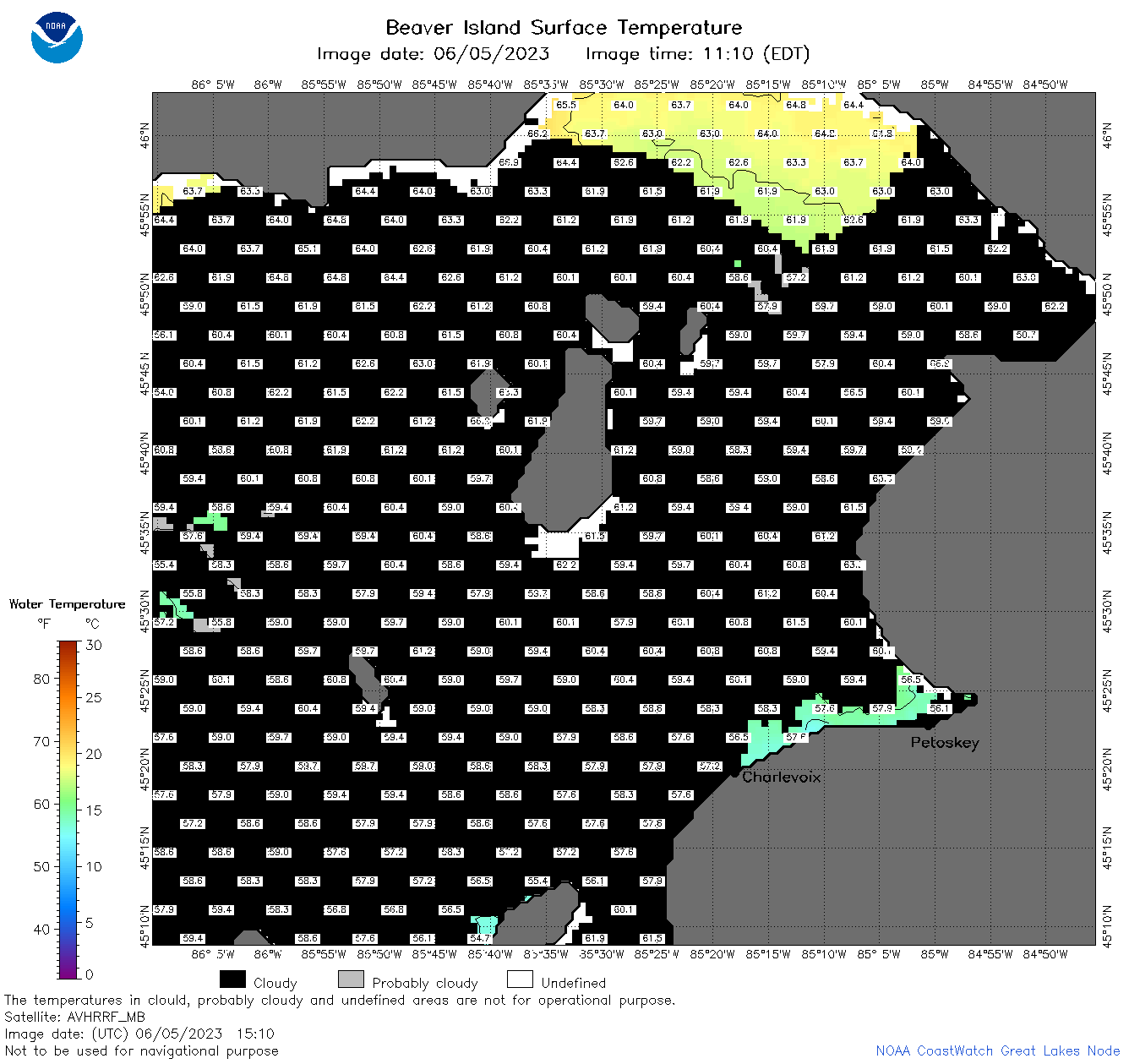
Task: Click the 70 Fahrenheit tick label
Action: click(41, 741)
